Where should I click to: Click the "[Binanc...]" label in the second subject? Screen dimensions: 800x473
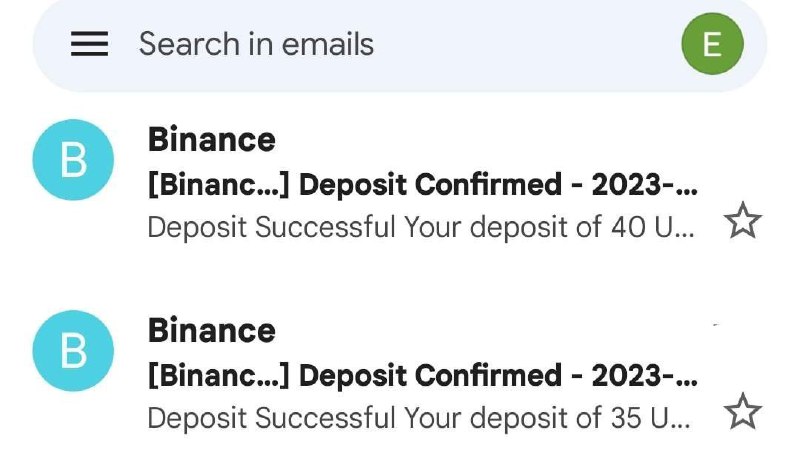(218, 376)
